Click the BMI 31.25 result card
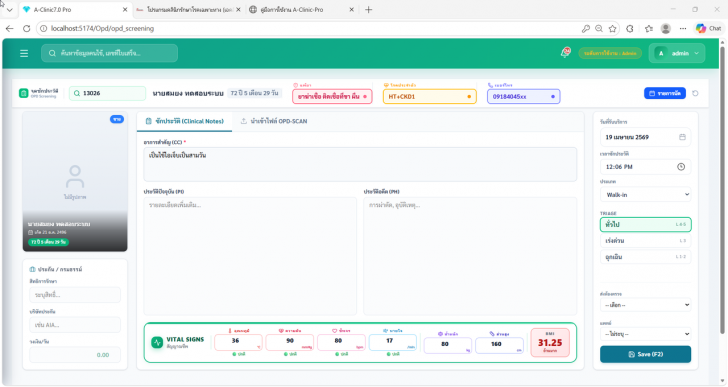The width and height of the screenshot is (728, 387). 550,342
